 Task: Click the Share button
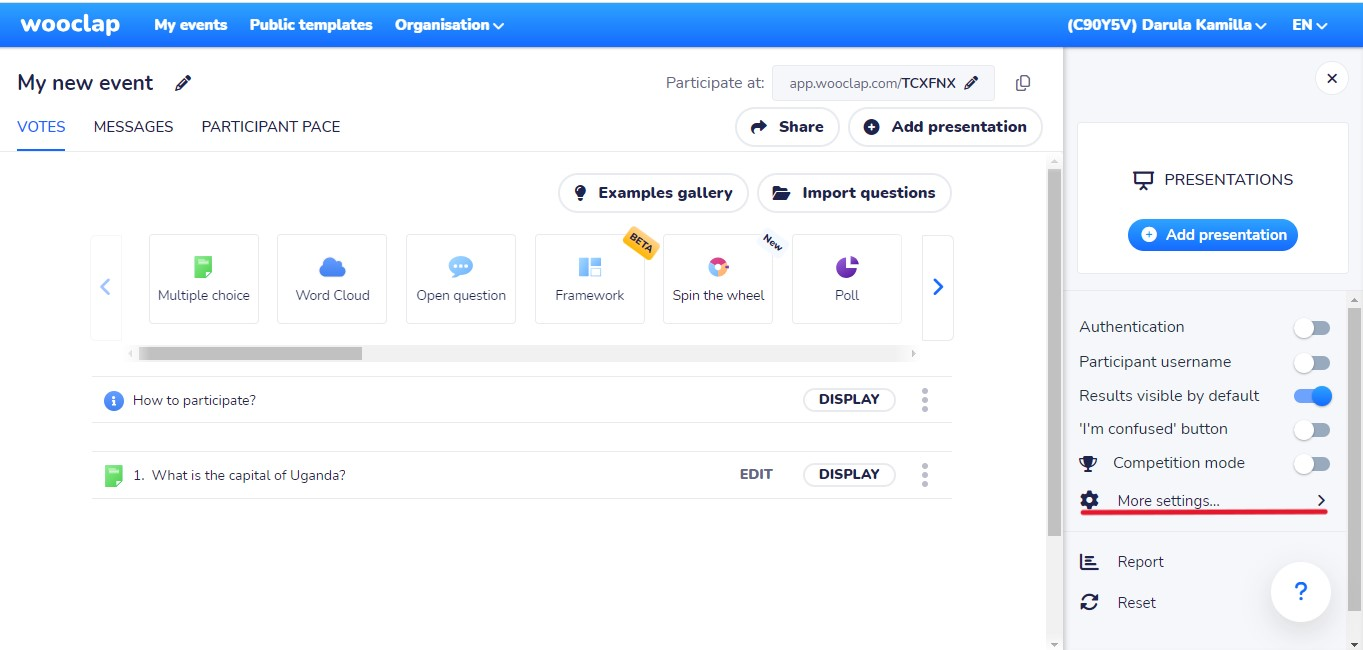pos(787,127)
